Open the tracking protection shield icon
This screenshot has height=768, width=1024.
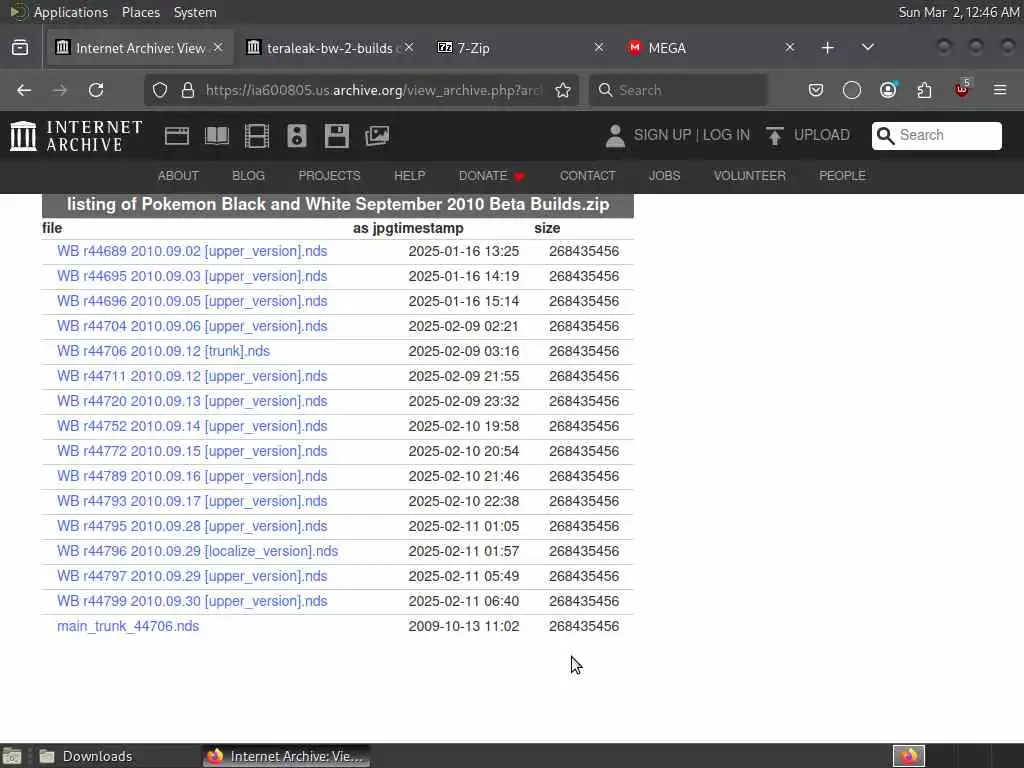pos(160,90)
